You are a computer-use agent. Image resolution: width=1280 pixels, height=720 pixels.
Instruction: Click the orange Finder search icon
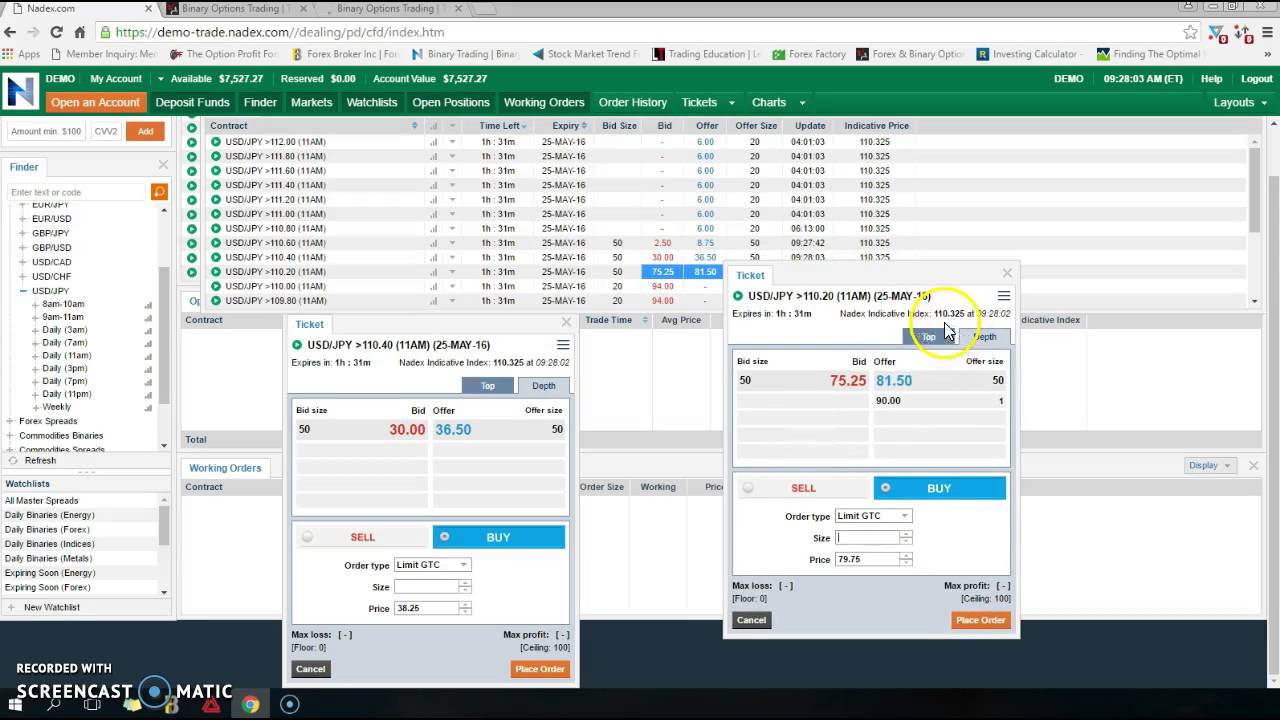coord(158,192)
